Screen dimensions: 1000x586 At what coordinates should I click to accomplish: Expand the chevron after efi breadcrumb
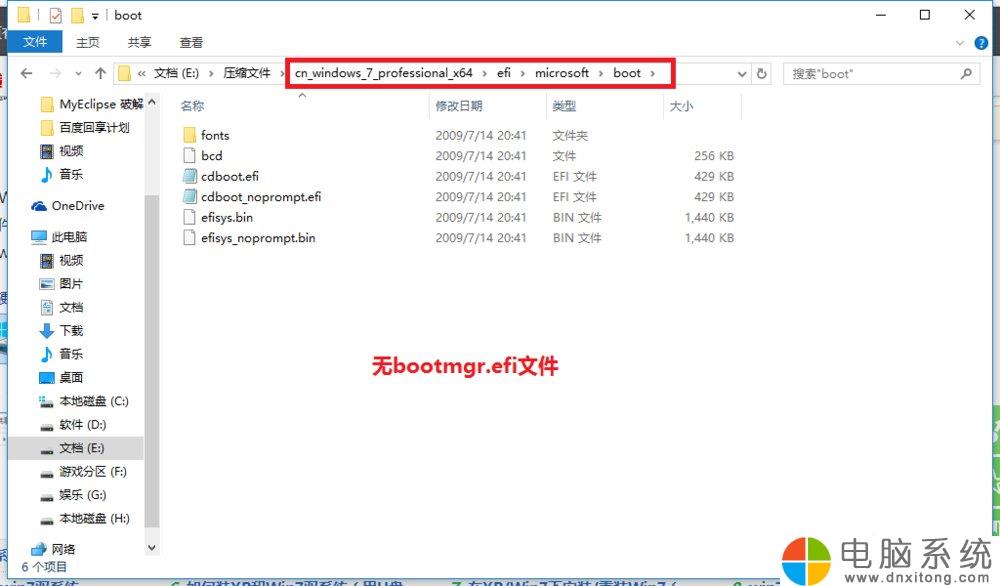(523, 74)
